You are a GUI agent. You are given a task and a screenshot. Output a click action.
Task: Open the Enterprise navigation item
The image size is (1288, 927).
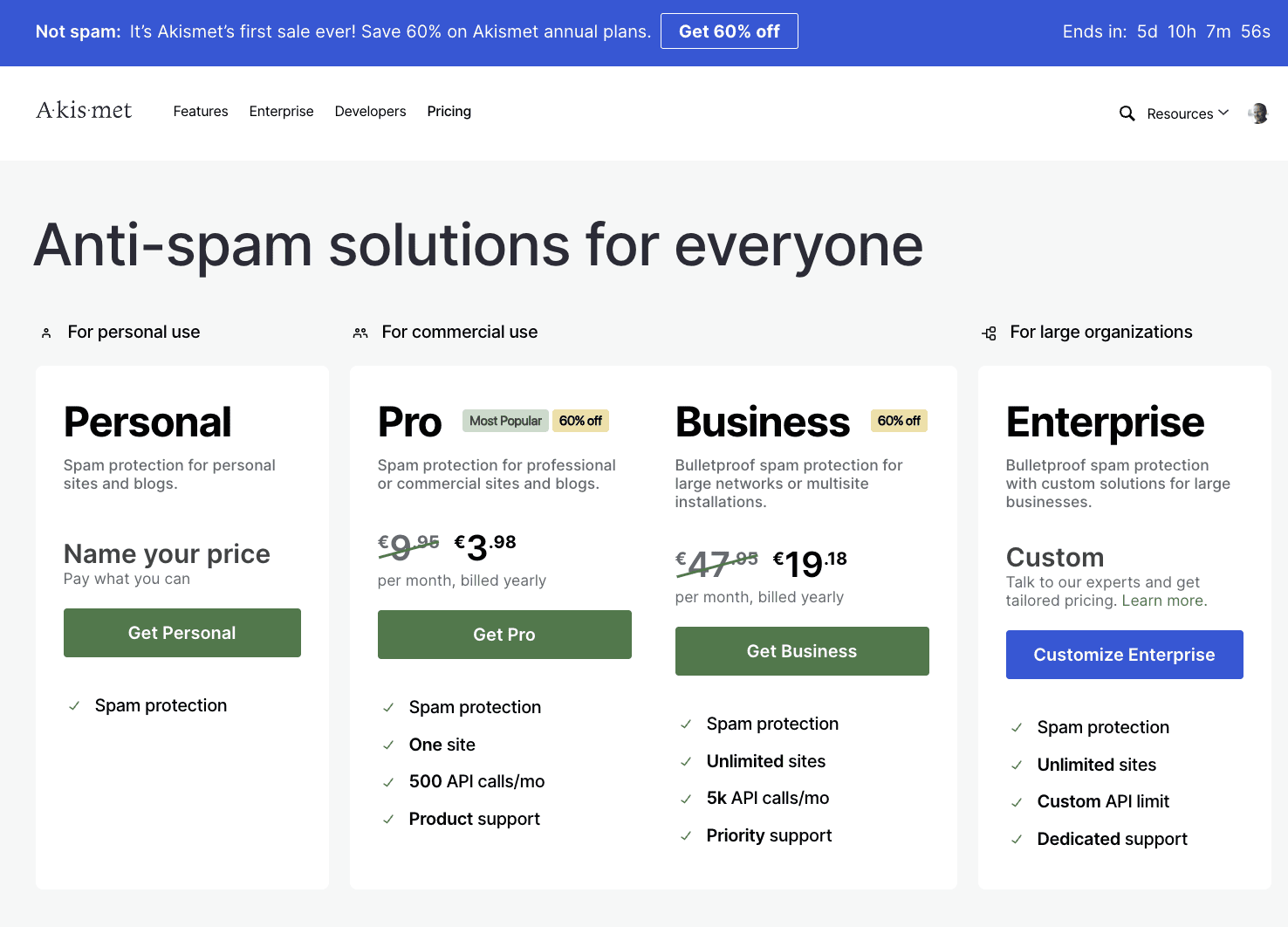281,111
